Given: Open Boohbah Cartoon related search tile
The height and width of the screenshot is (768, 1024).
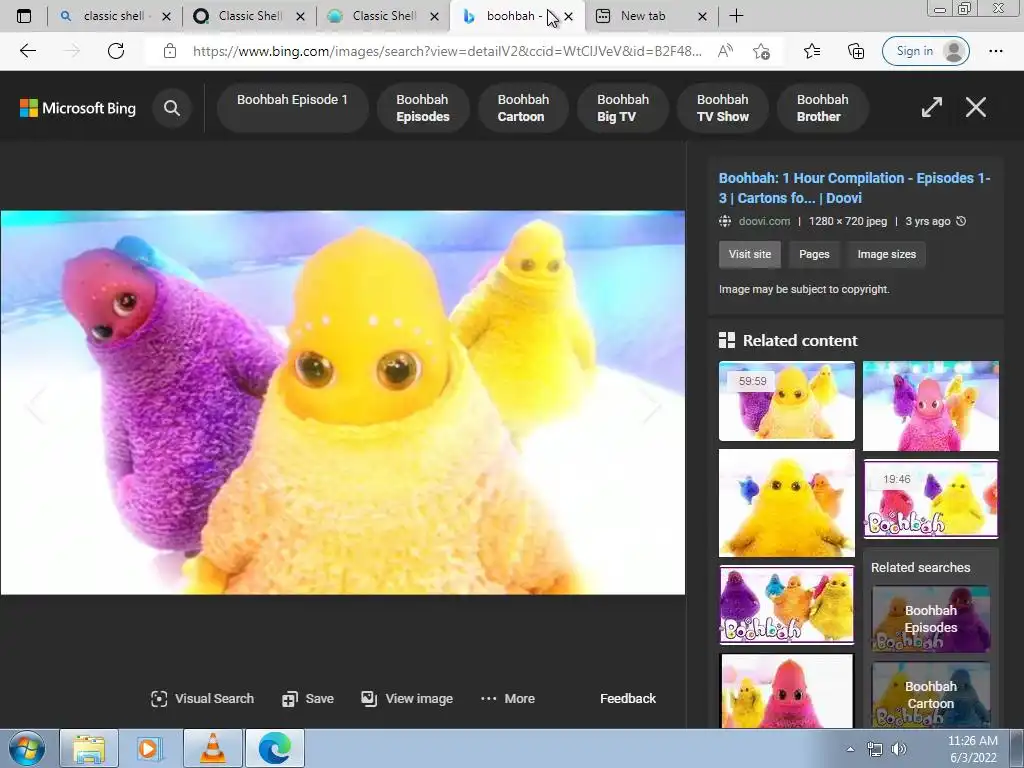Looking at the screenshot, I should 931,695.
